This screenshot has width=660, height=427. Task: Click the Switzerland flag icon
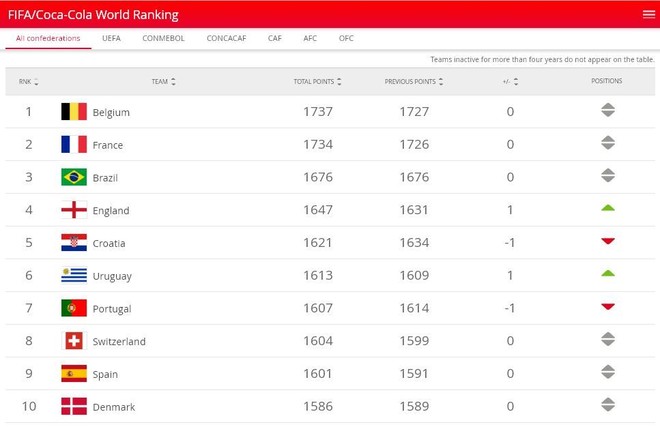(74, 341)
